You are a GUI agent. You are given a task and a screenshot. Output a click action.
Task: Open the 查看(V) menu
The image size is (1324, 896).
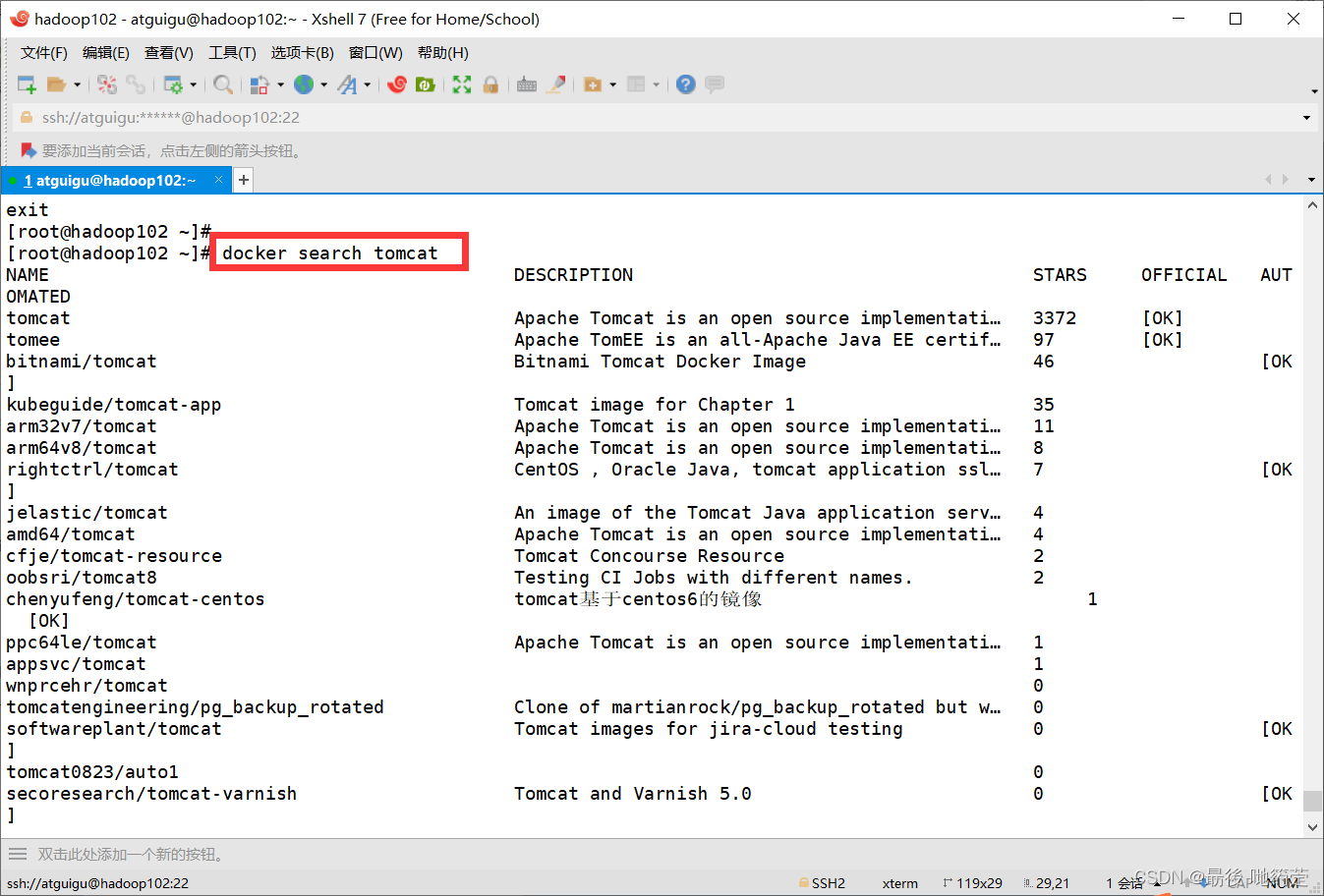169,53
